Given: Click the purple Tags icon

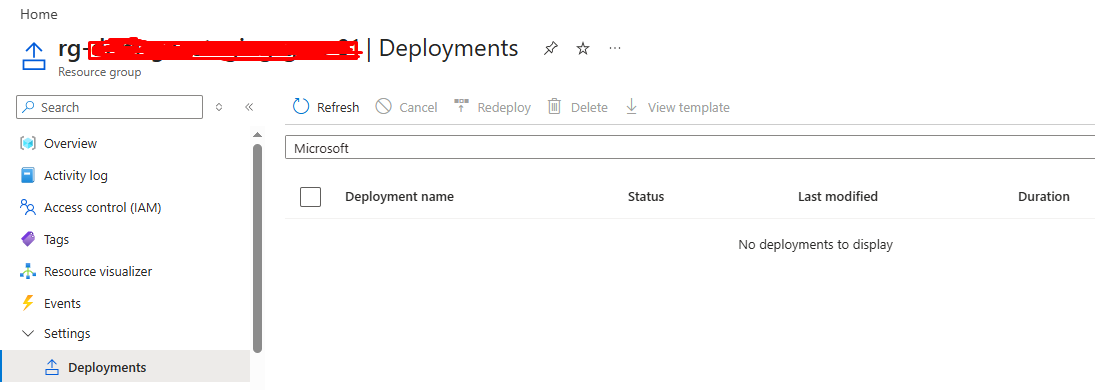Looking at the screenshot, I should [x=28, y=239].
